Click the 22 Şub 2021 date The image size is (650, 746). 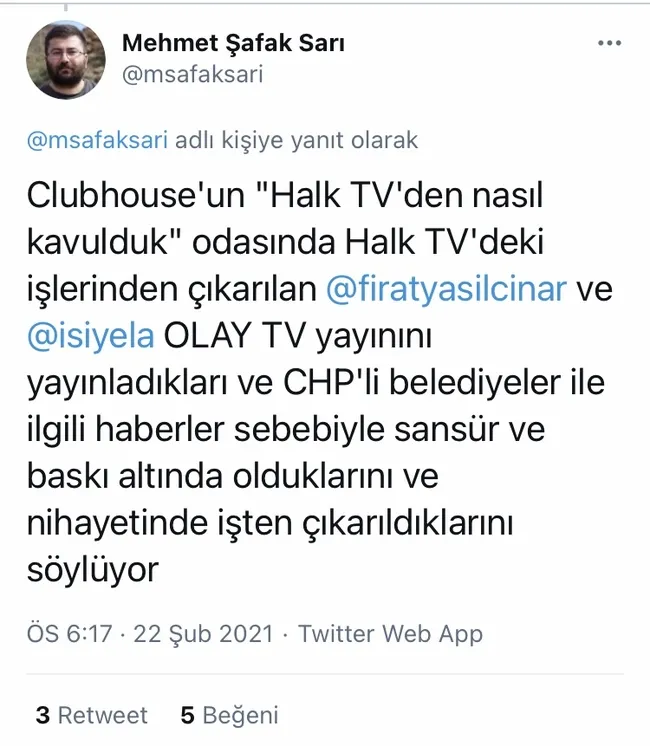203,634
